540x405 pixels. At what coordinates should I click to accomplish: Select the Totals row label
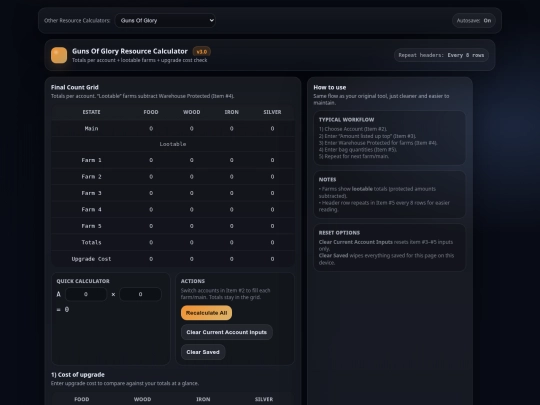click(91, 242)
